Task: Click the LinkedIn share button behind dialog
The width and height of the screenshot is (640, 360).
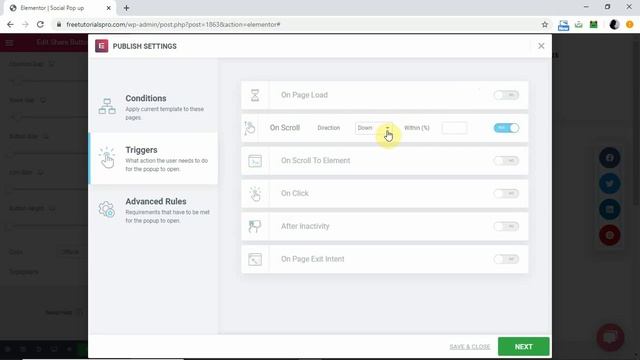Action: pyautogui.click(x=609, y=209)
